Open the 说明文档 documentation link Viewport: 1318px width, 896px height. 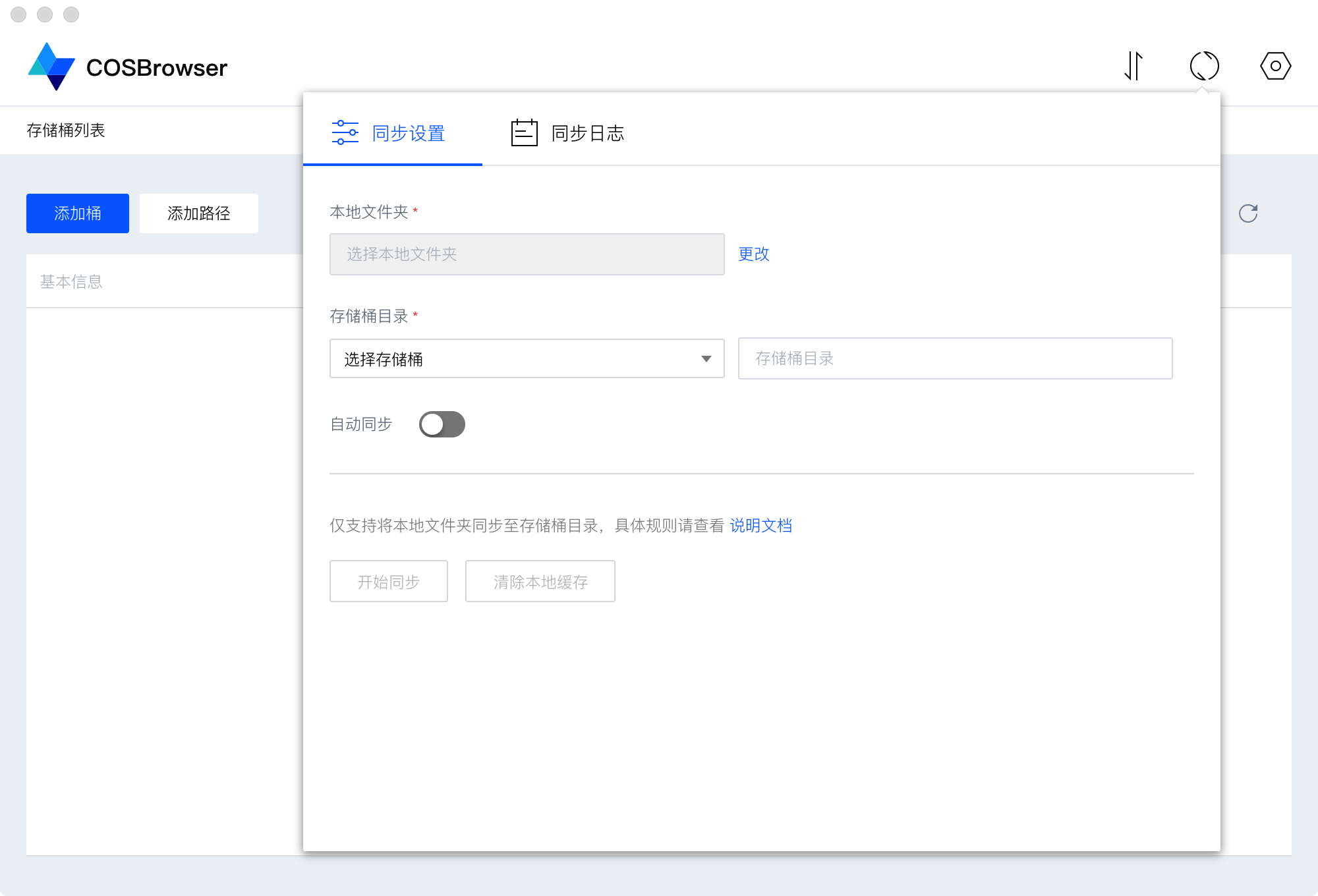[761, 526]
